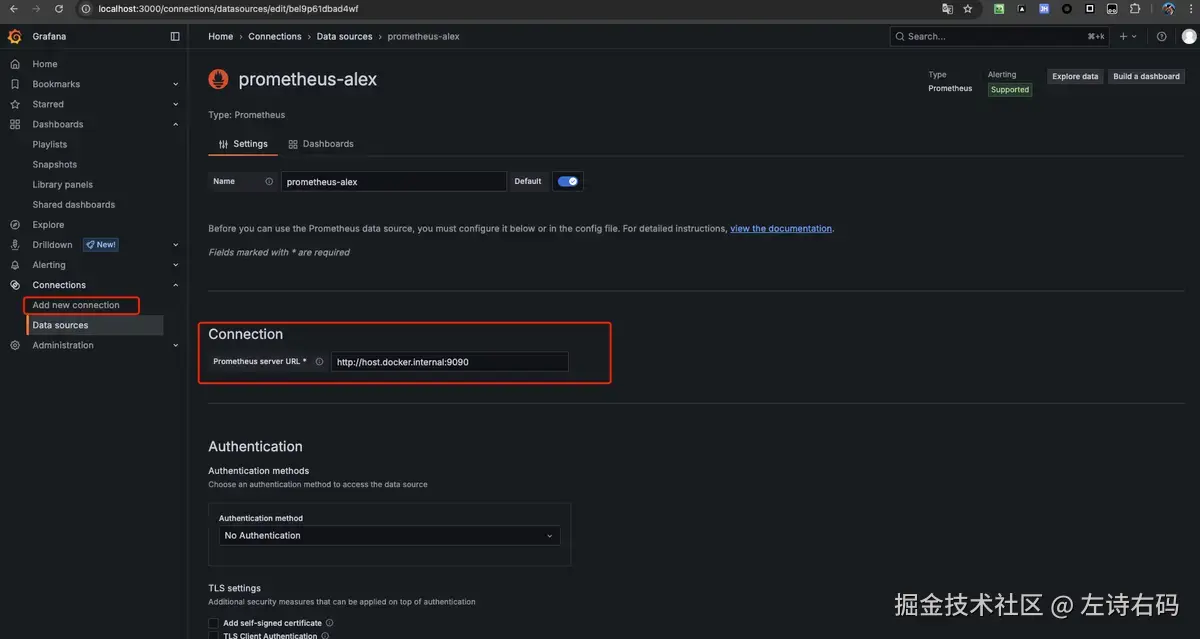The height and width of the screenshot is (639, 1200).
Task: Click the Connections breadcrumb link
Action: (275, 37)
